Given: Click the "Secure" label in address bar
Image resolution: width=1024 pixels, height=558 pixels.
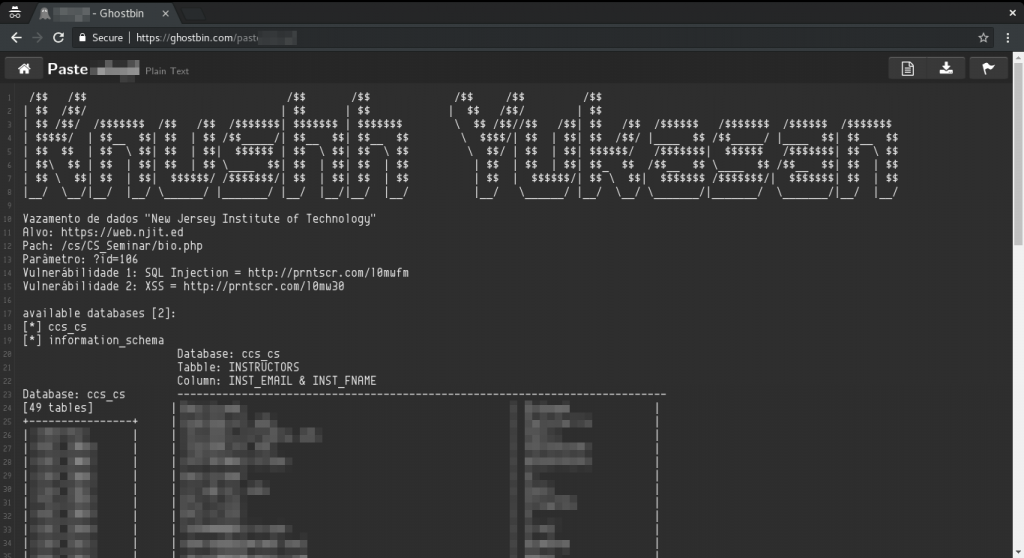Looking at the screenshot, I should pos(107,38).
